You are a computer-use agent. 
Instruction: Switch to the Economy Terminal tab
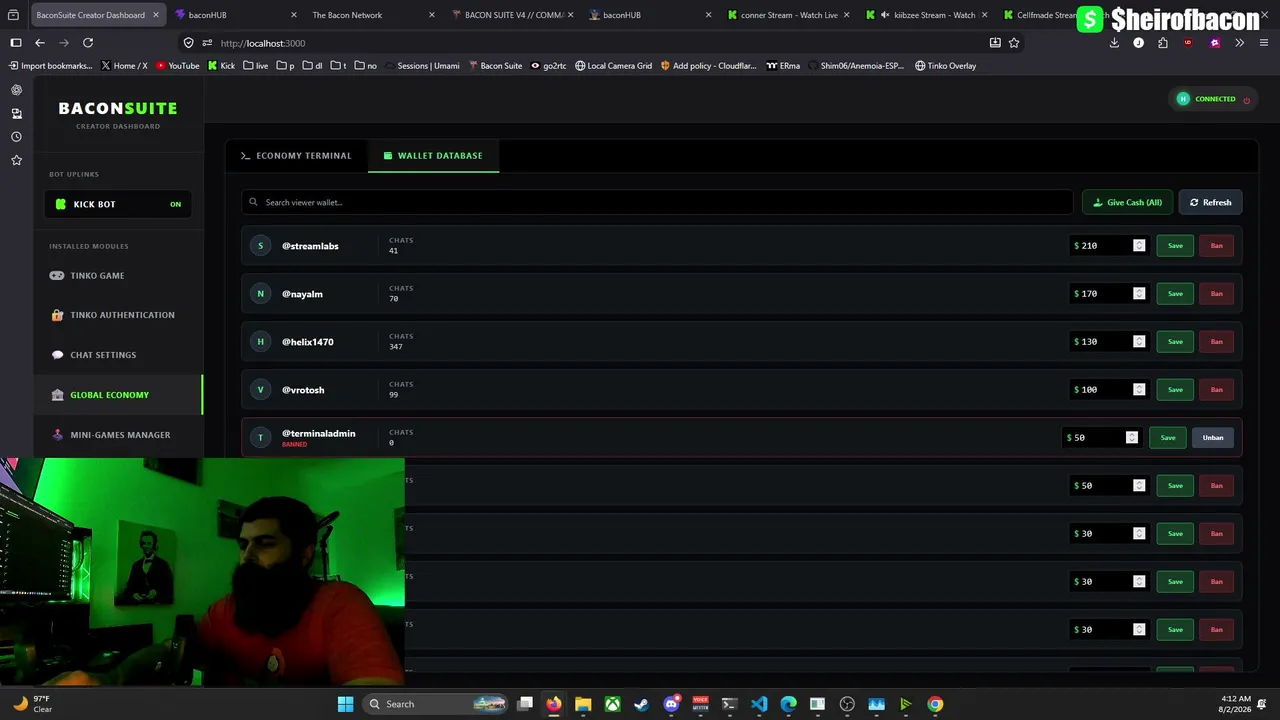[x=296, y=156]
